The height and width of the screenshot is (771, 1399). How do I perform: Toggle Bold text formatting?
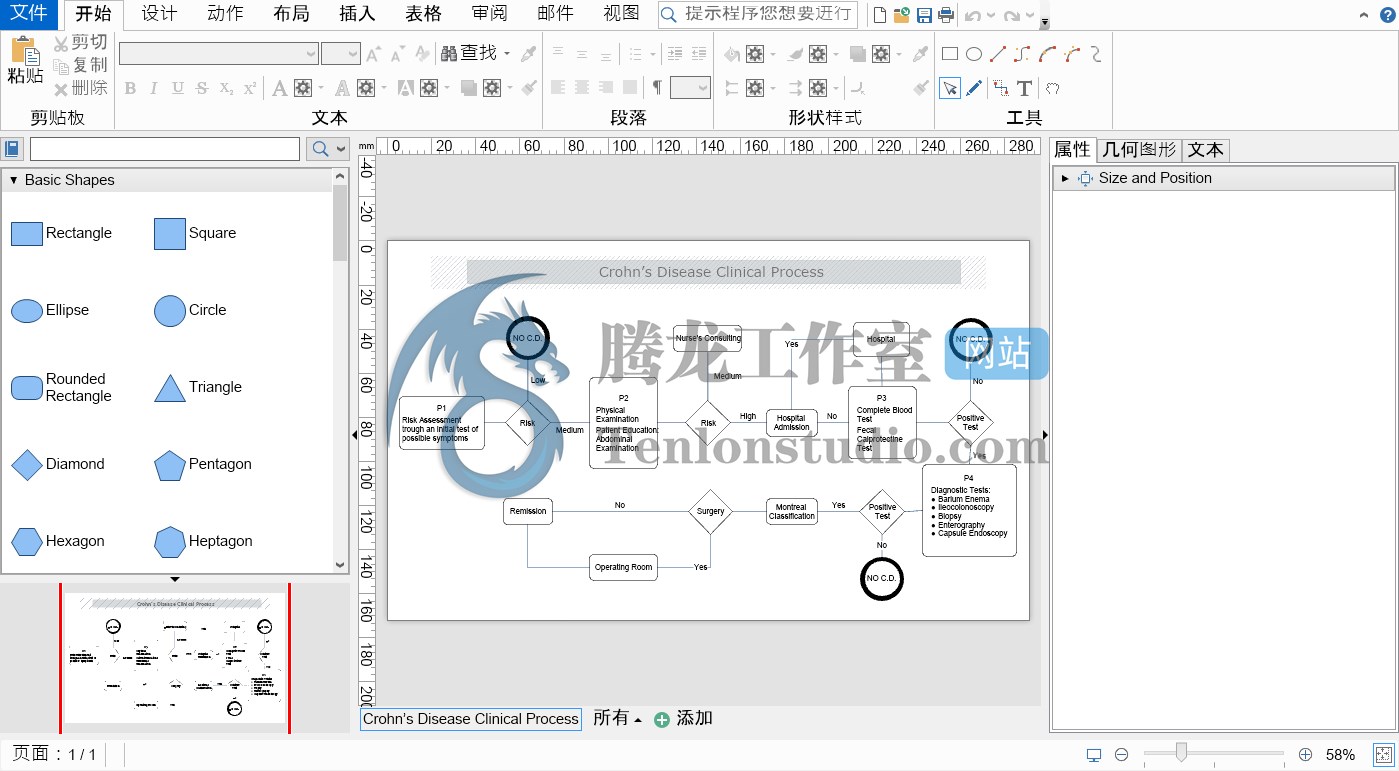point(130,88)
